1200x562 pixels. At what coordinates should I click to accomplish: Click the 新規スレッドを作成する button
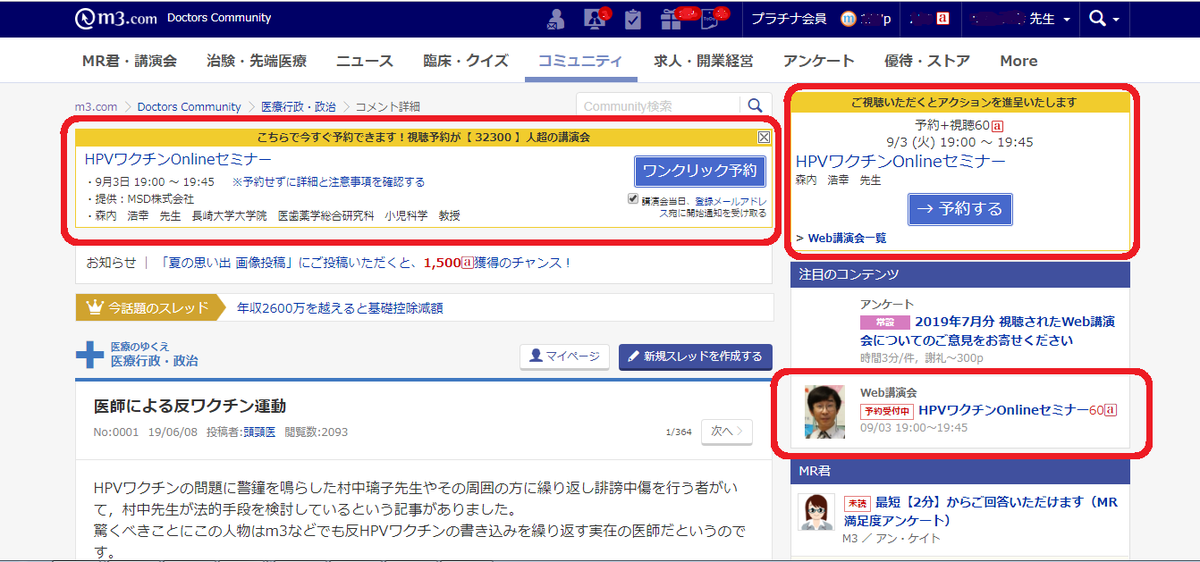(x=695, y=356)
